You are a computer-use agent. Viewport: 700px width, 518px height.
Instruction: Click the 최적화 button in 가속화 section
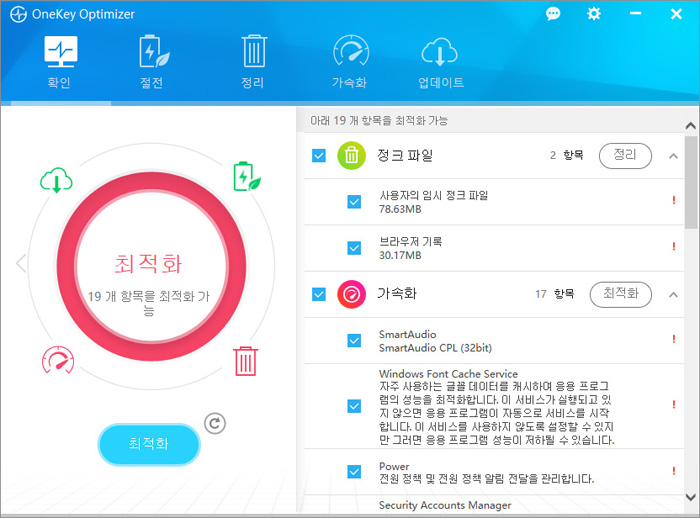pyautogui.click(x=621, y=294)
